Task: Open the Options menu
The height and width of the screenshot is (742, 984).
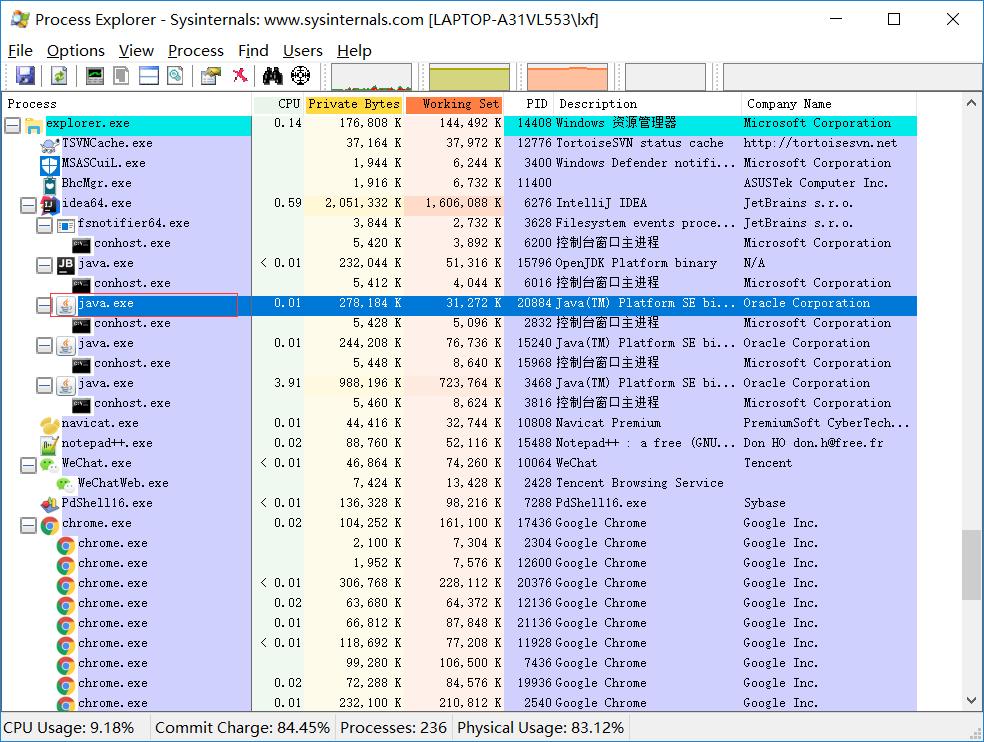Action: click(75, 51)
